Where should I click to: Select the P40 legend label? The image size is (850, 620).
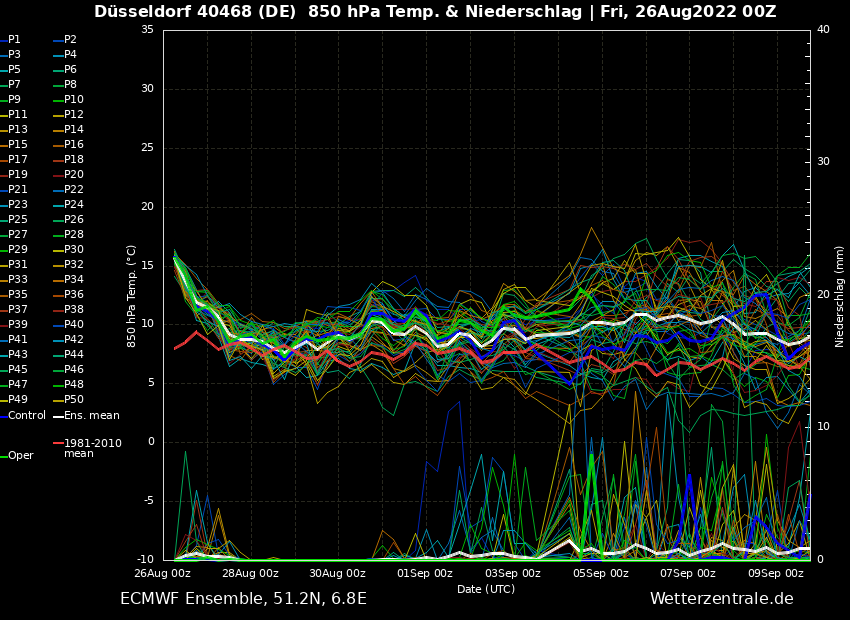[73, 325]
